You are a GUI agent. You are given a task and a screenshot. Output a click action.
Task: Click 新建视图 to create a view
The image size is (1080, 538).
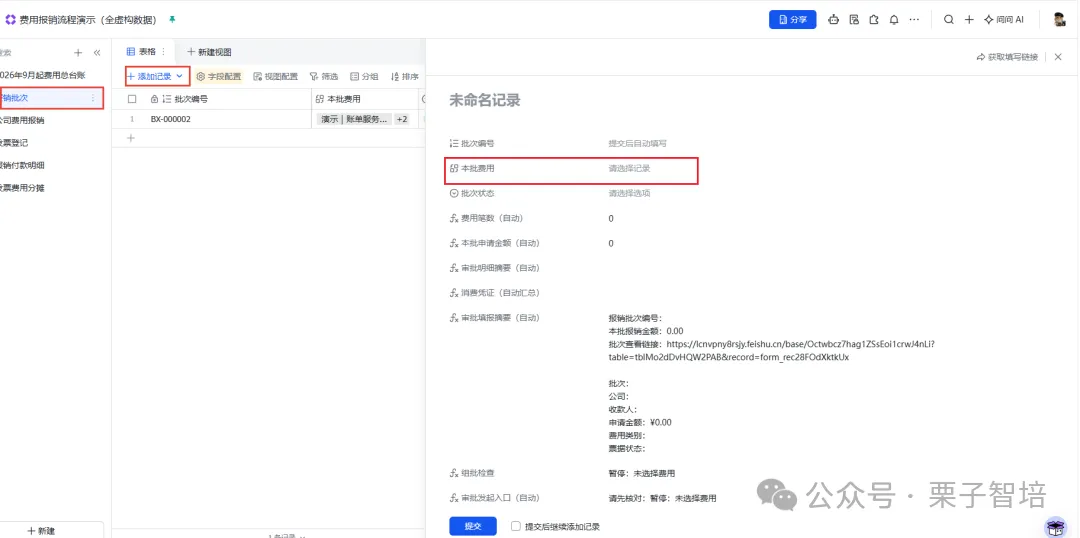[x=209, y=52]
